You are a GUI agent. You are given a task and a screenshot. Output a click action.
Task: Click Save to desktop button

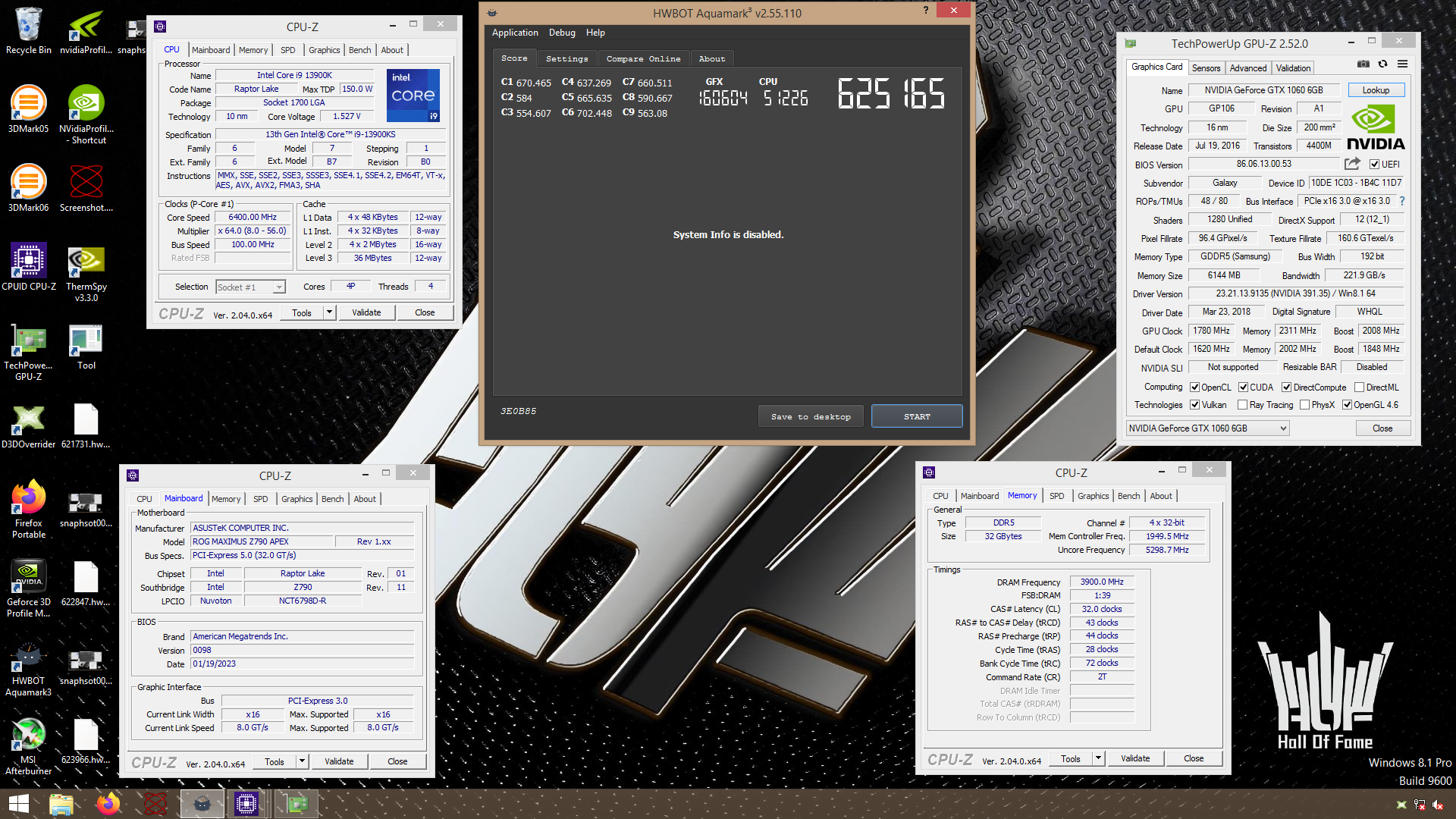pos(811,416)
